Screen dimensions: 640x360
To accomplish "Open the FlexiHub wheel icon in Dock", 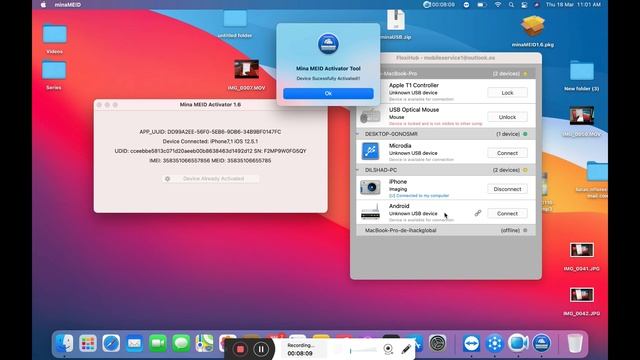I will click(x=495, y=343).
